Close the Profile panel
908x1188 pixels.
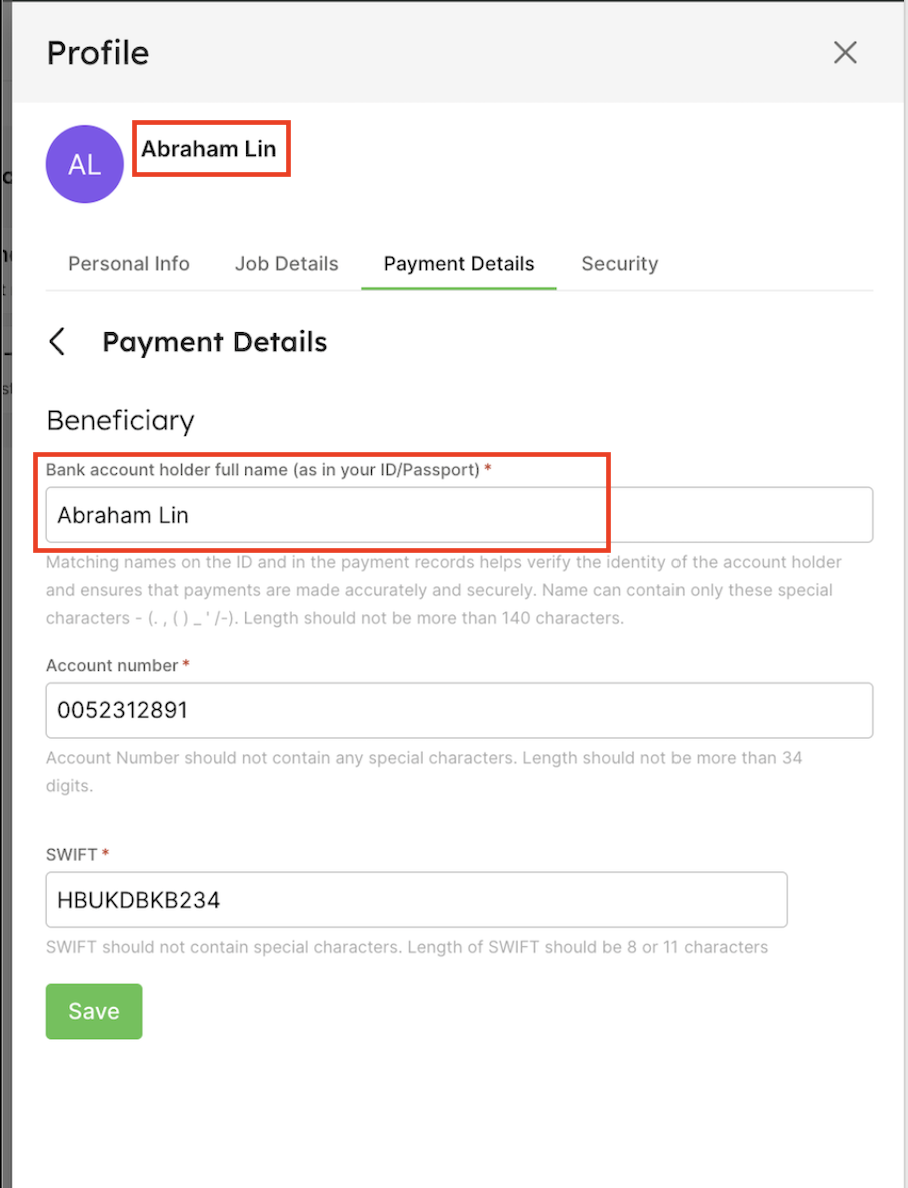tap(845, 53)
